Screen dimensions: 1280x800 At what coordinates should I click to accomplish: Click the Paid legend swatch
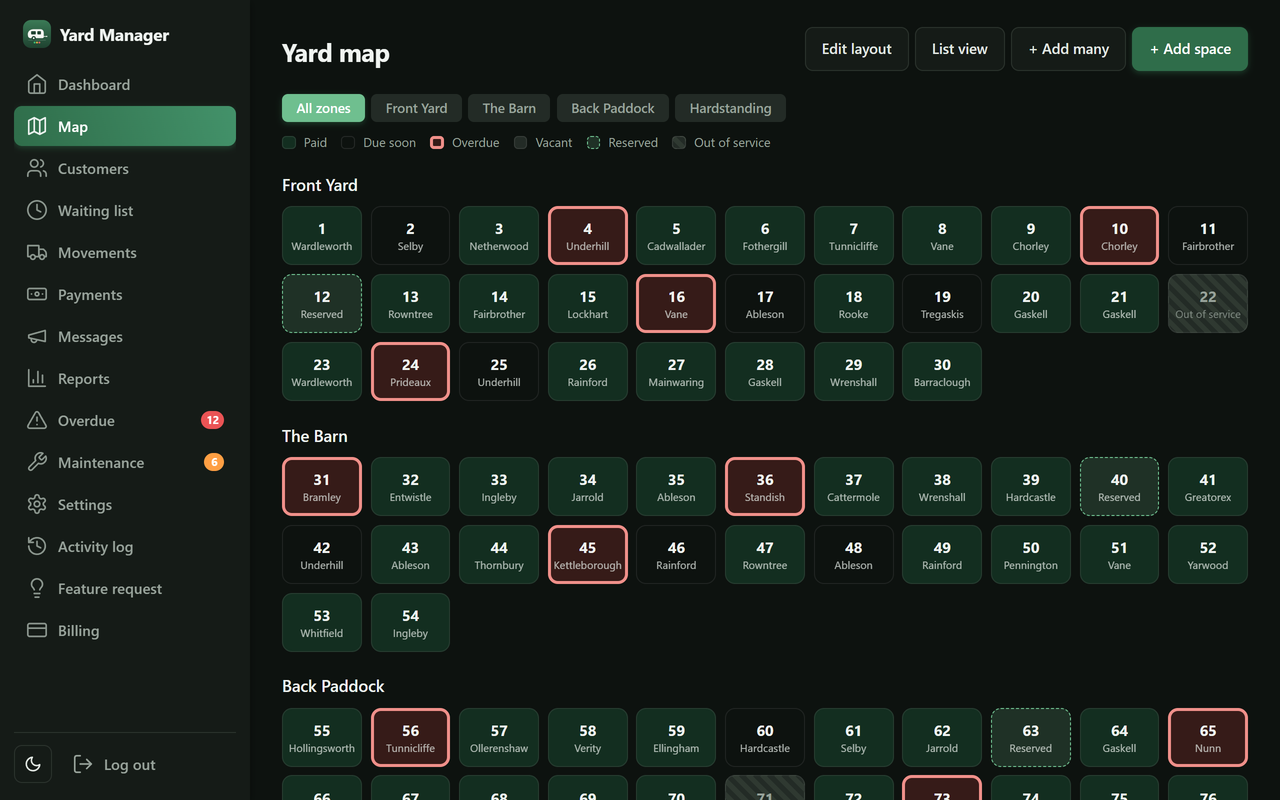(x=289, y=143)
